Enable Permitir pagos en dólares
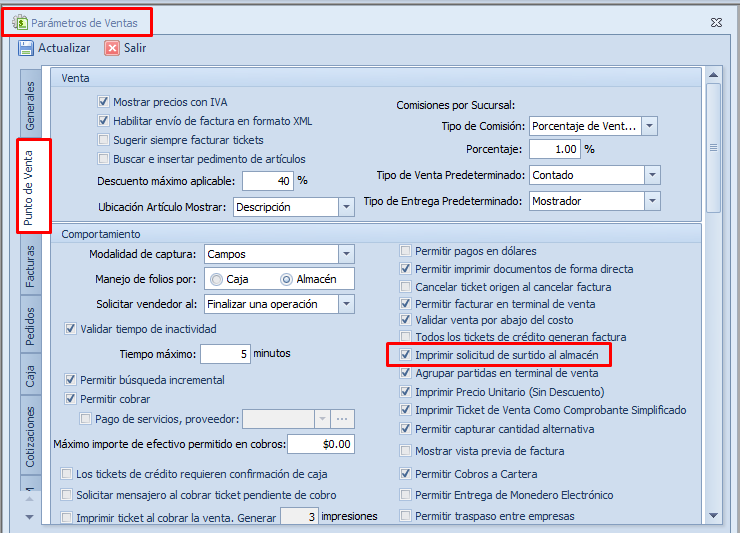 (x=406, y=251)
